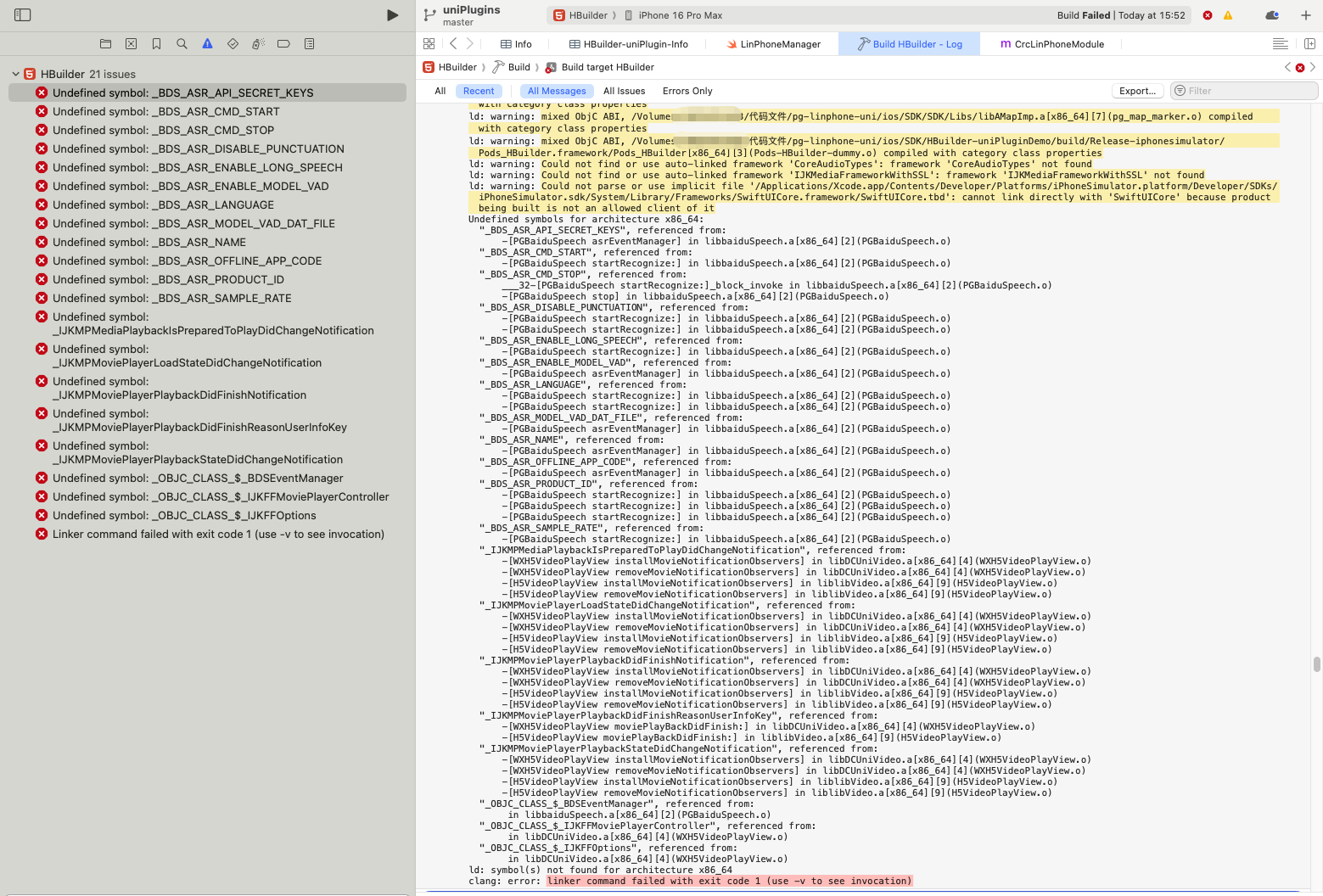Screen dimensions: 1323x896
Task: Click the plus Library button
Action: (1306, 15)
